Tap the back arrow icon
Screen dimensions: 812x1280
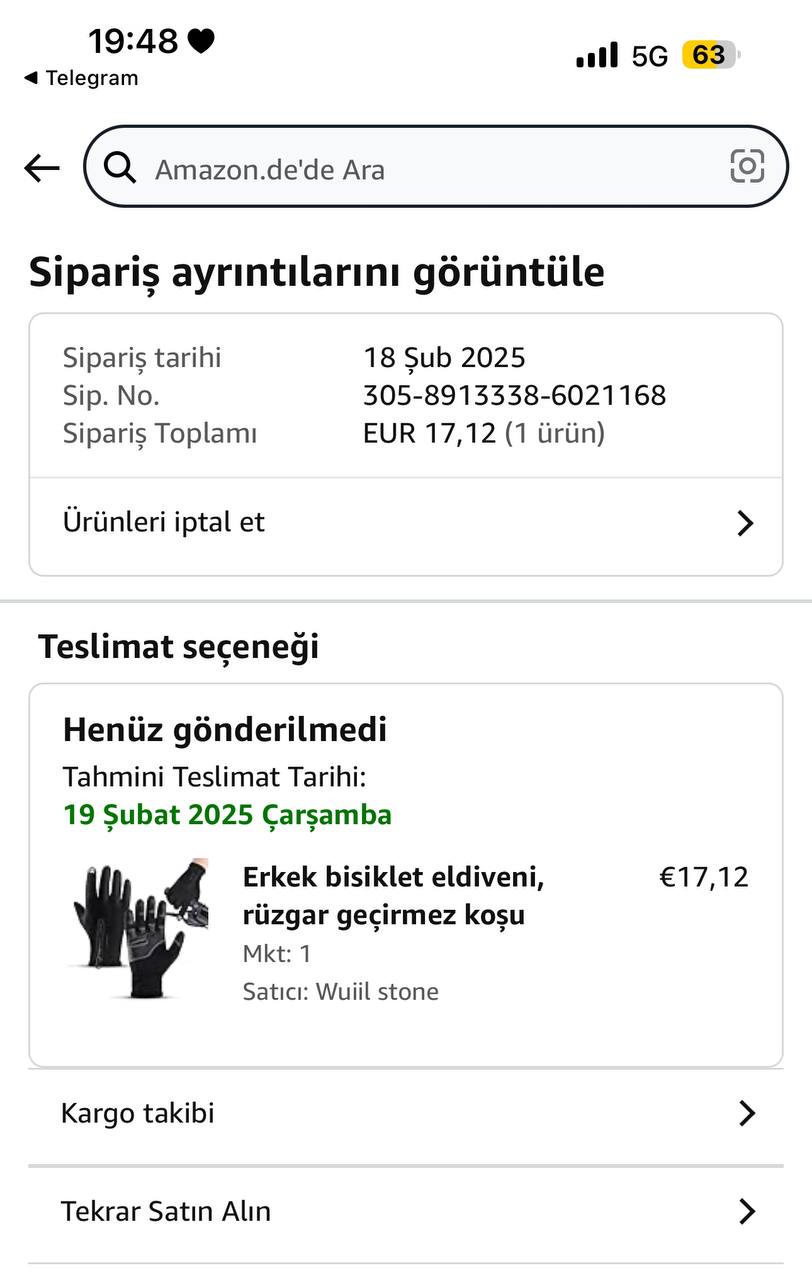(x=42, y=168)
